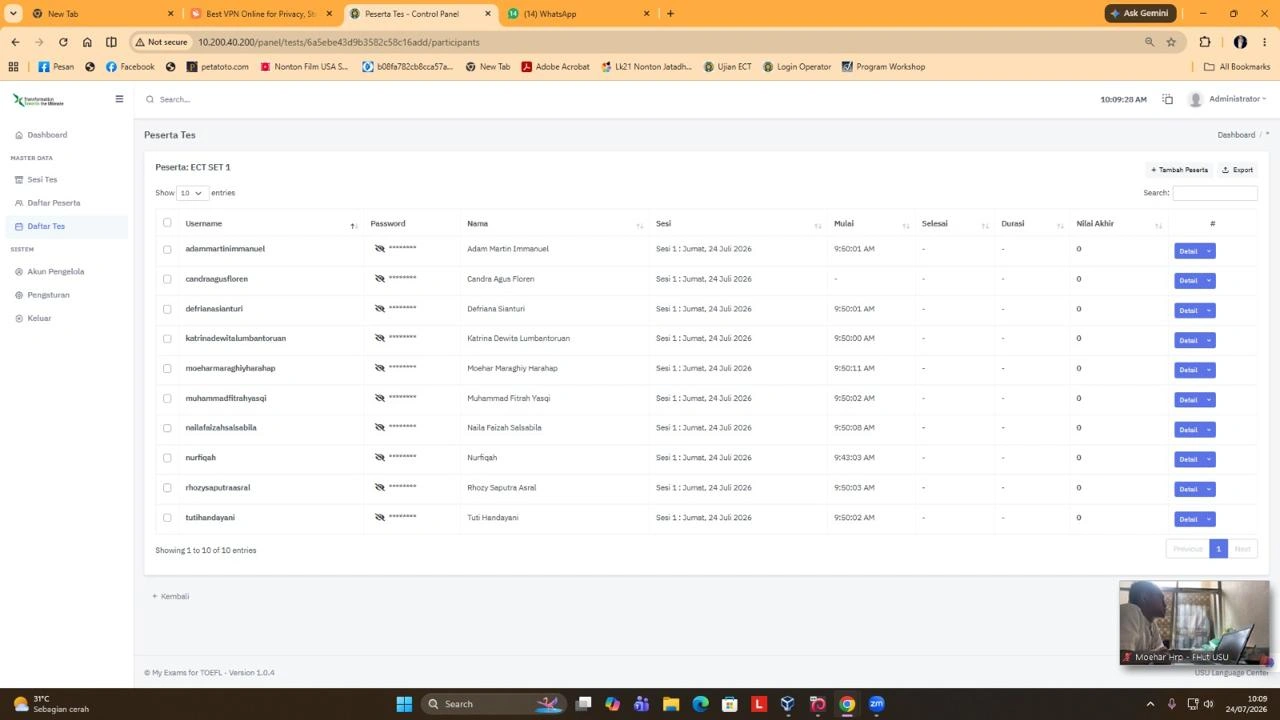Open Dashboard in the sidebar
Screen dimensions: 1280x720
click(x=47, y=135)
